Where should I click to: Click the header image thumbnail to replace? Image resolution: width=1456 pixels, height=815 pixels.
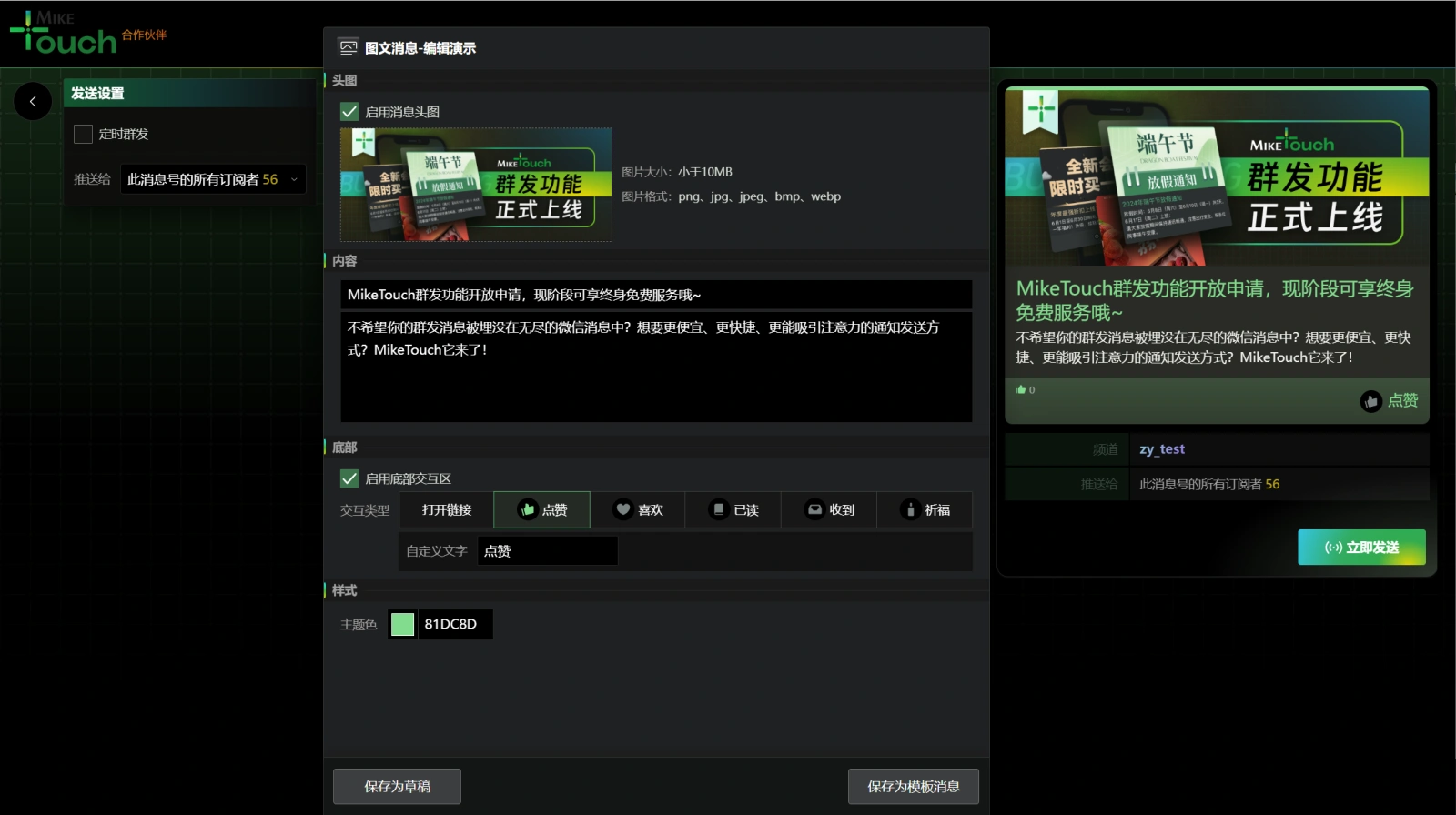click(476, 185)
